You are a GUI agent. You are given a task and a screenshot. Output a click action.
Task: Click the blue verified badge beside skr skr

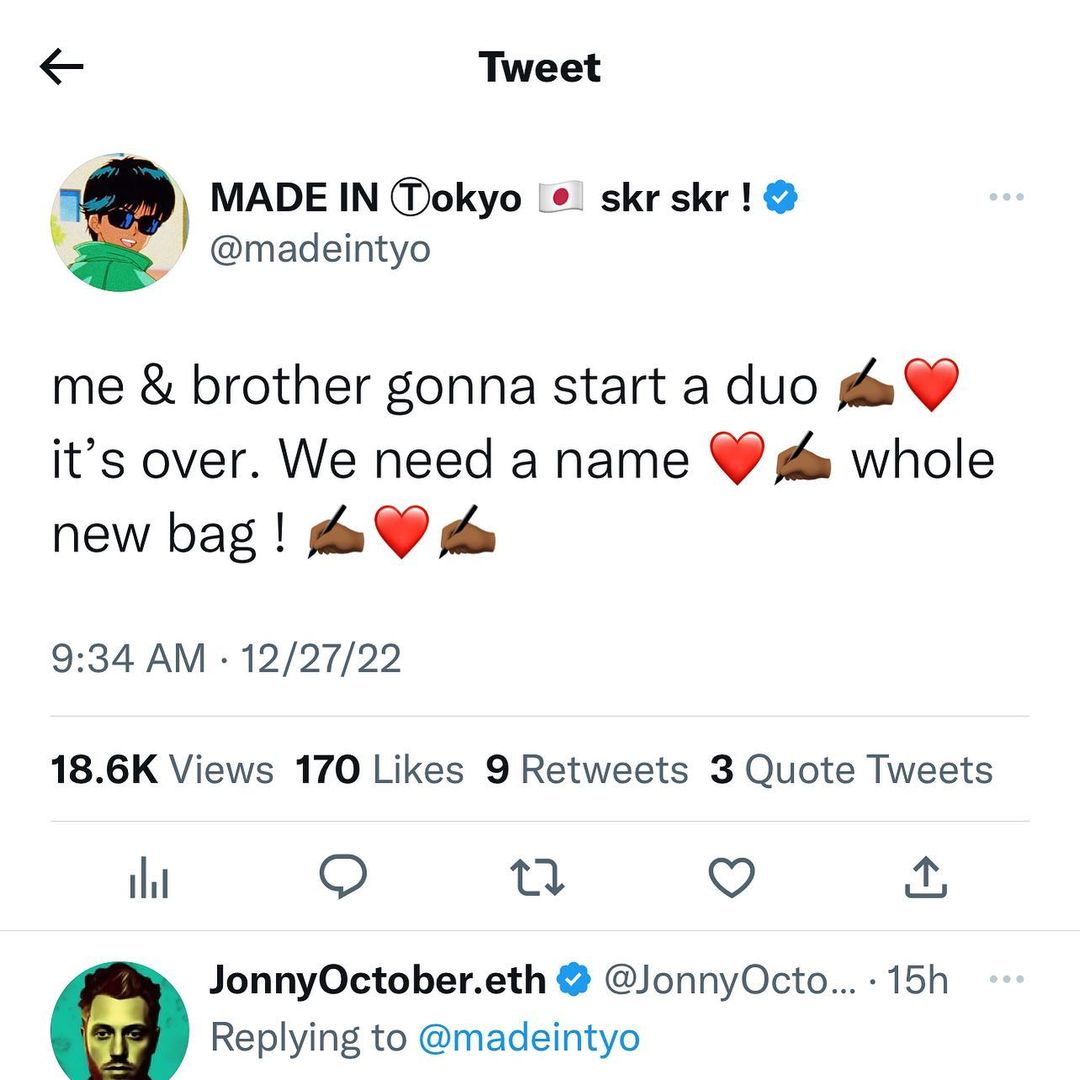[x=781, y=199]
